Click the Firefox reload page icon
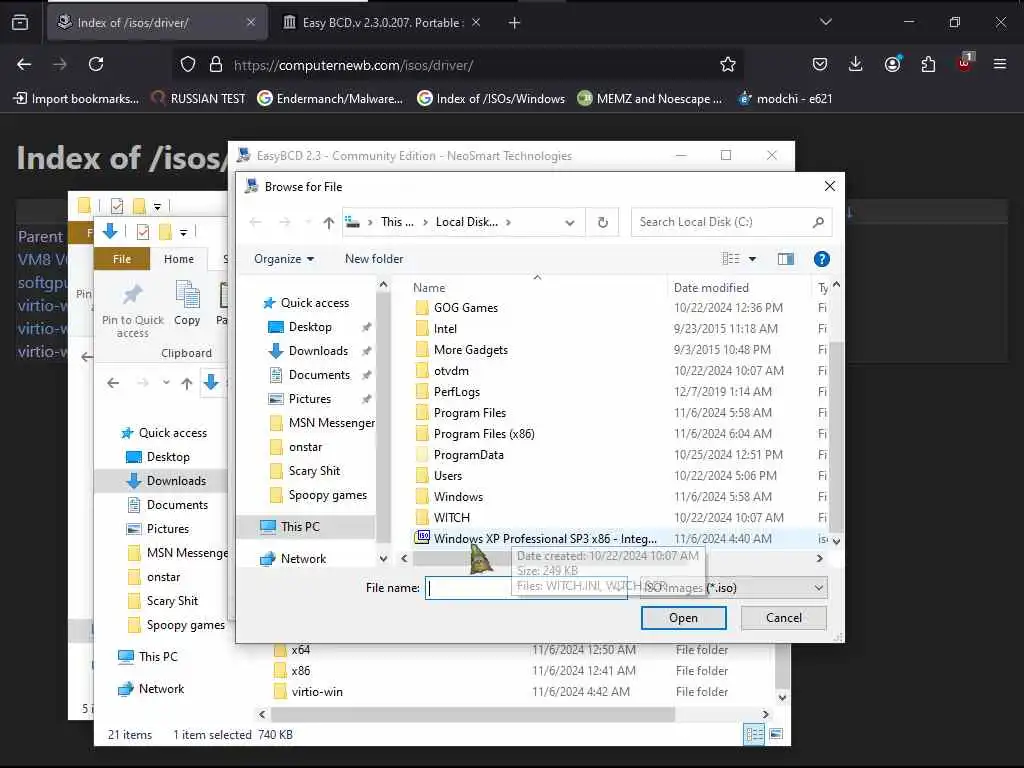The image size is (1024, 768). (x=96, y=64)
